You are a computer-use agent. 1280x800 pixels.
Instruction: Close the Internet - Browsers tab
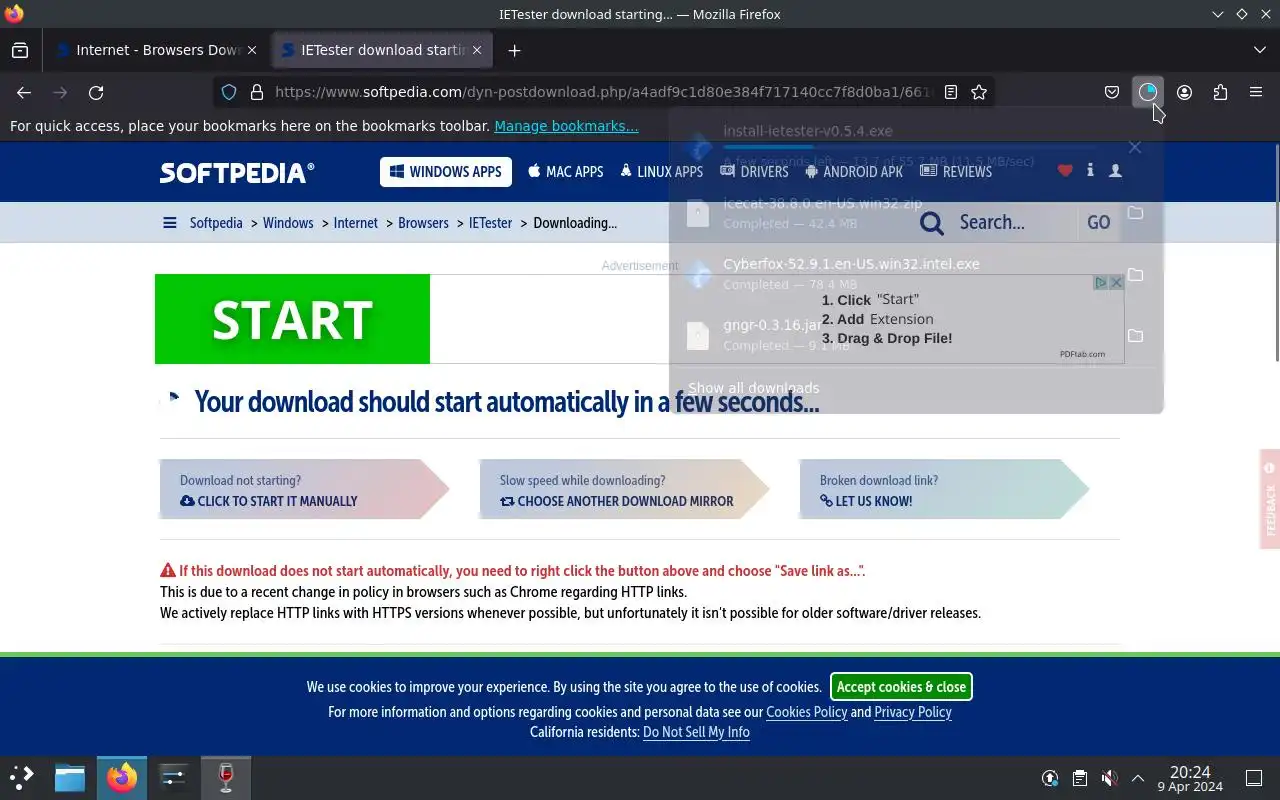click(x=252, y=50)
